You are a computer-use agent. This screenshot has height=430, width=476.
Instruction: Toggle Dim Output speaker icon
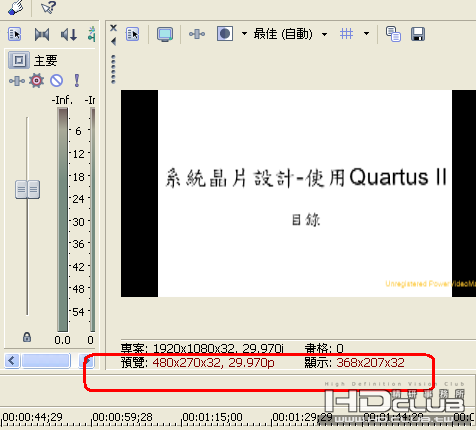[69, 34]
